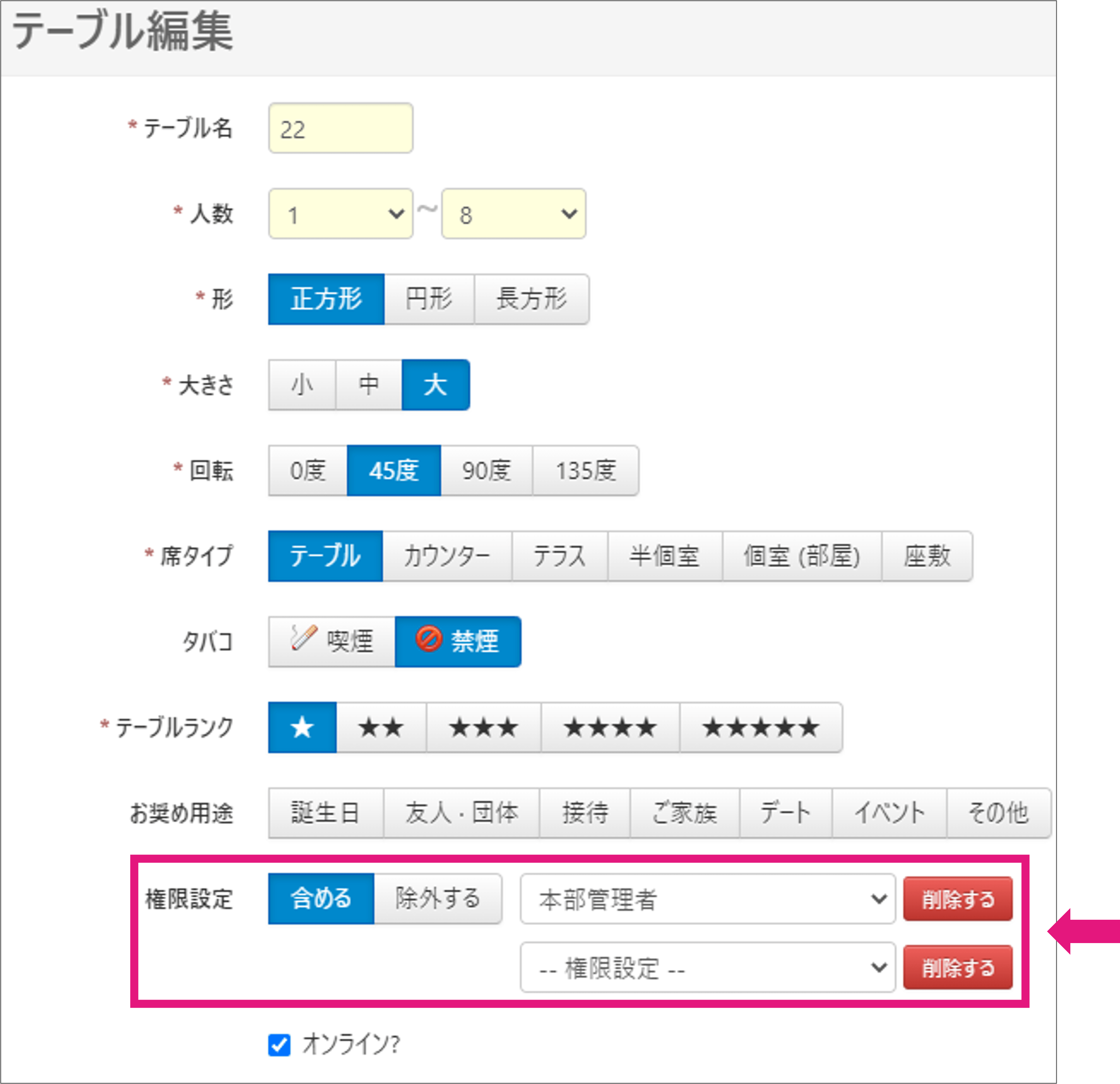Open the maximum 人数 dropdown showing 8
The image size is (1120, 1084).
[514, 214]
